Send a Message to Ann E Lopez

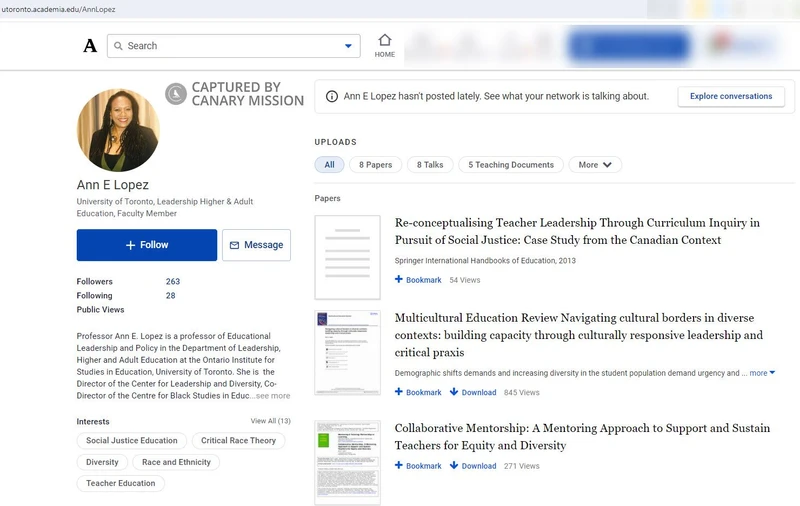(256, 245)
